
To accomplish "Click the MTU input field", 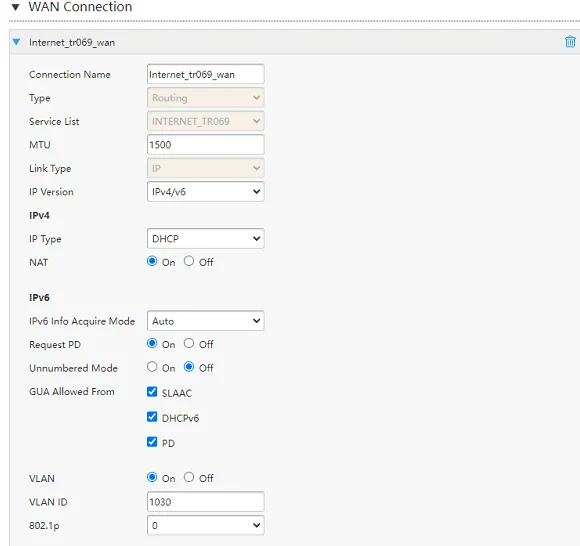I will [206, 145].
